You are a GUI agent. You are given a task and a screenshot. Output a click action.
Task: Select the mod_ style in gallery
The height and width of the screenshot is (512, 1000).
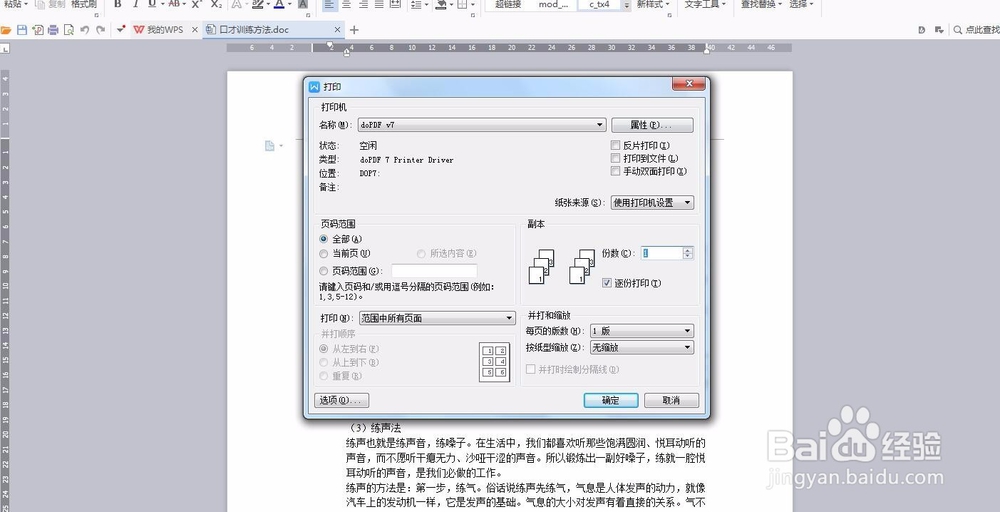coord(553,4)
